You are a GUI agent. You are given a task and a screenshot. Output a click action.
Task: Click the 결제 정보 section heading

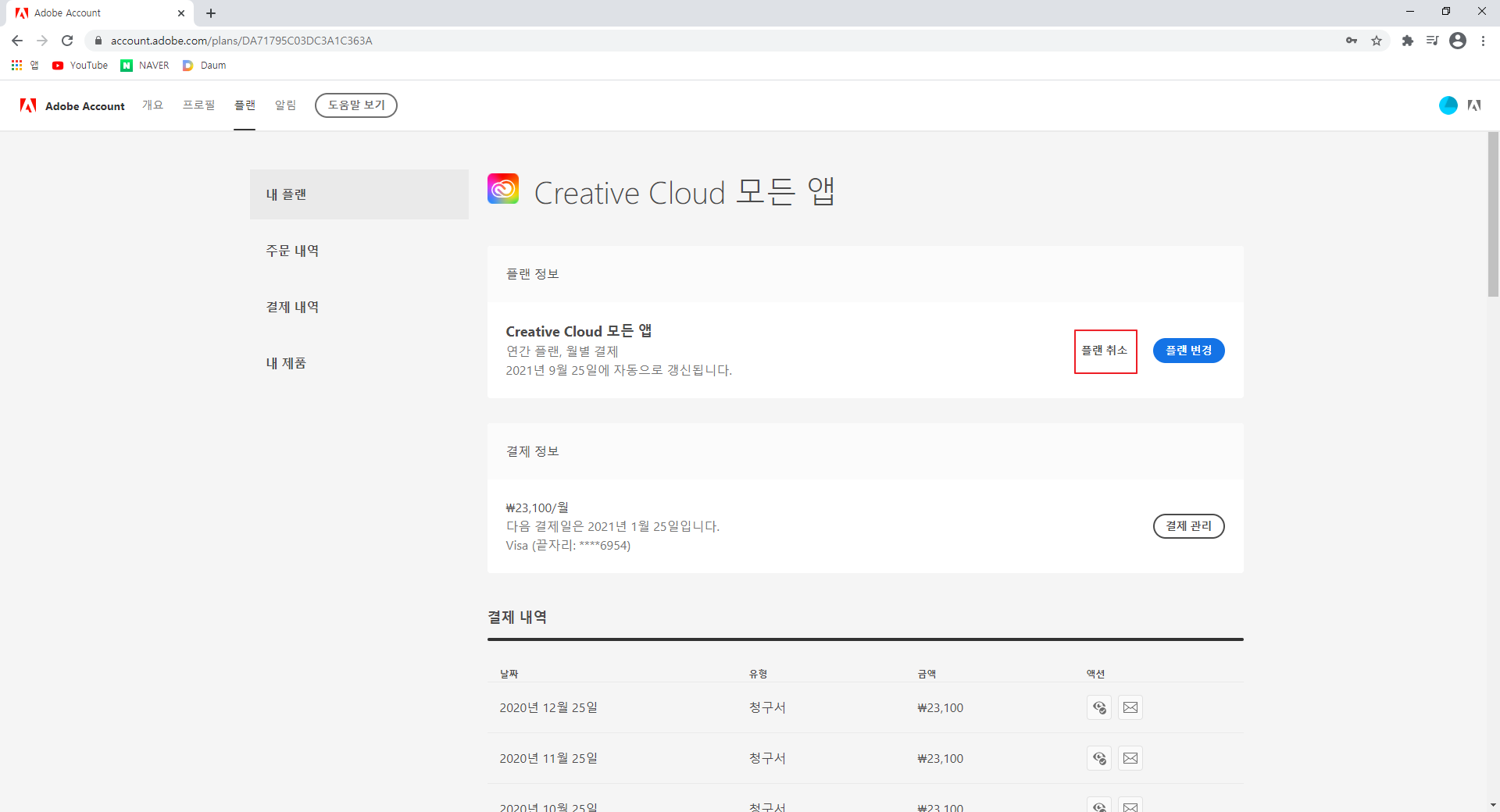(533, 451)
